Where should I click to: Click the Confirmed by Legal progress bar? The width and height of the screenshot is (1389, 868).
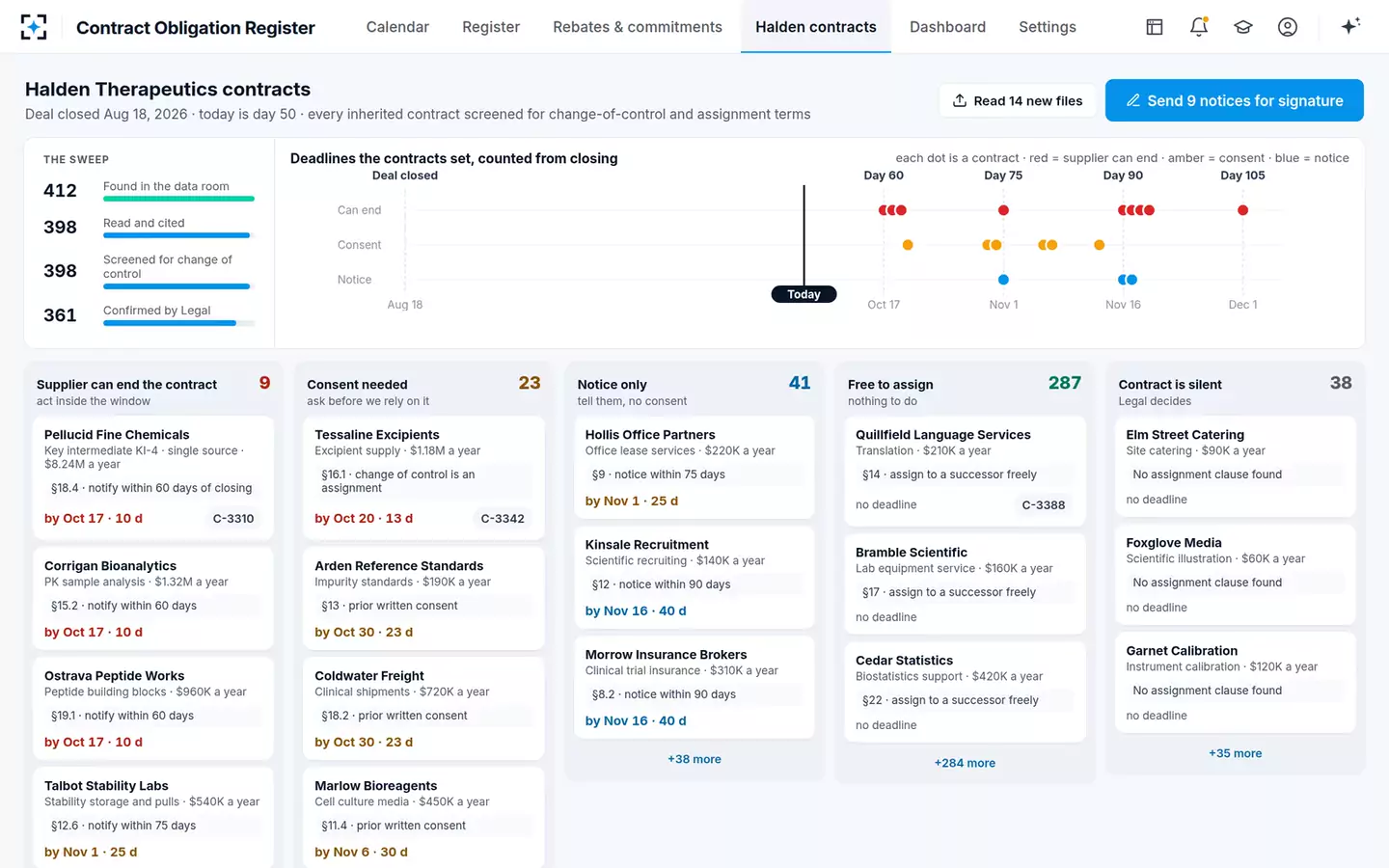pos(178,323)
